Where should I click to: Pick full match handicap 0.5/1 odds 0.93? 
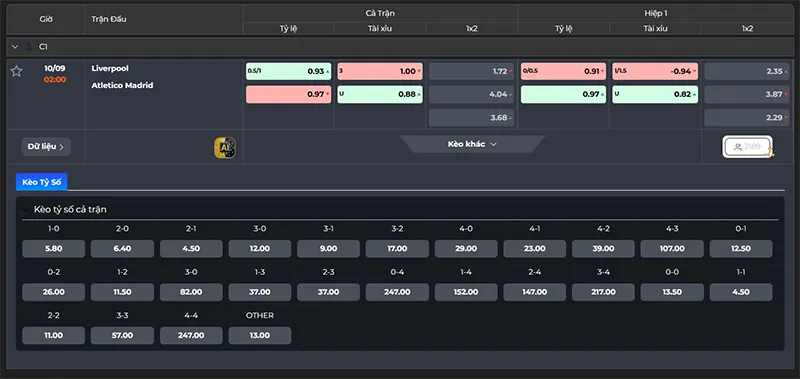pos(288,71)
